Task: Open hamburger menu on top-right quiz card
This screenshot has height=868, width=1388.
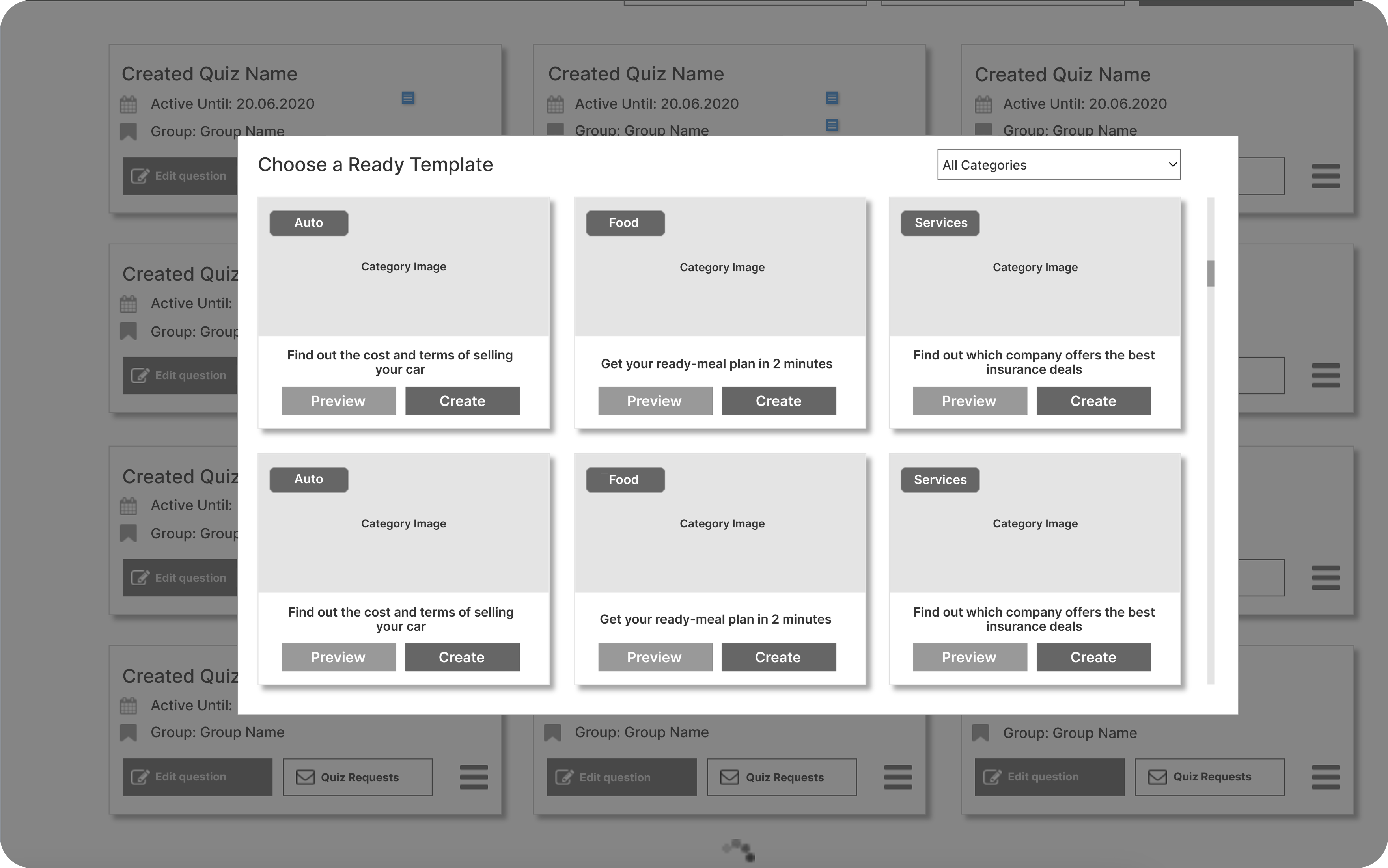Action: click(1325, 176)
